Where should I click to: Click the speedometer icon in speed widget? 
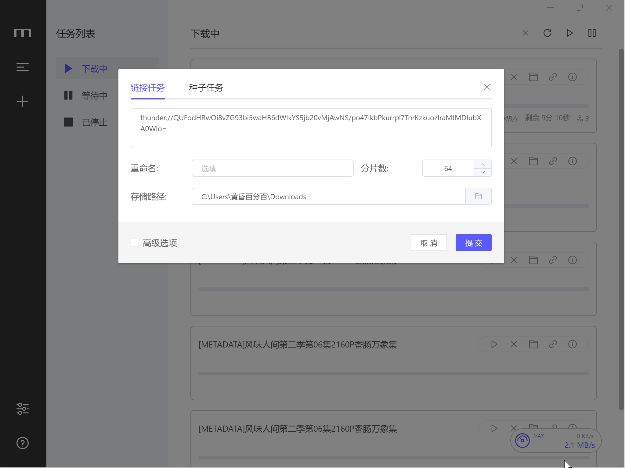pyautogui.click(x=522, y=440)
